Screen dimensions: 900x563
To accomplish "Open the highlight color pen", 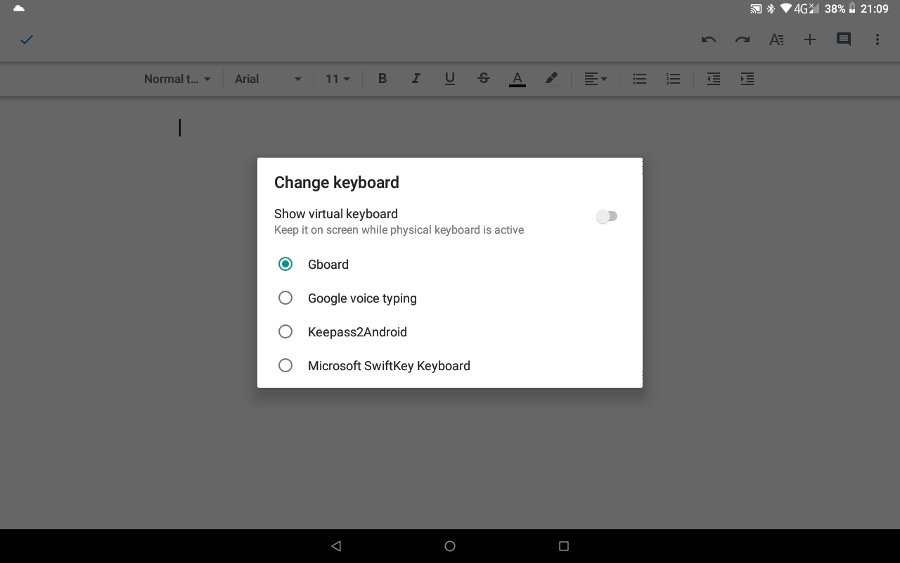I will pyautogui.click(x=551, y=79).
